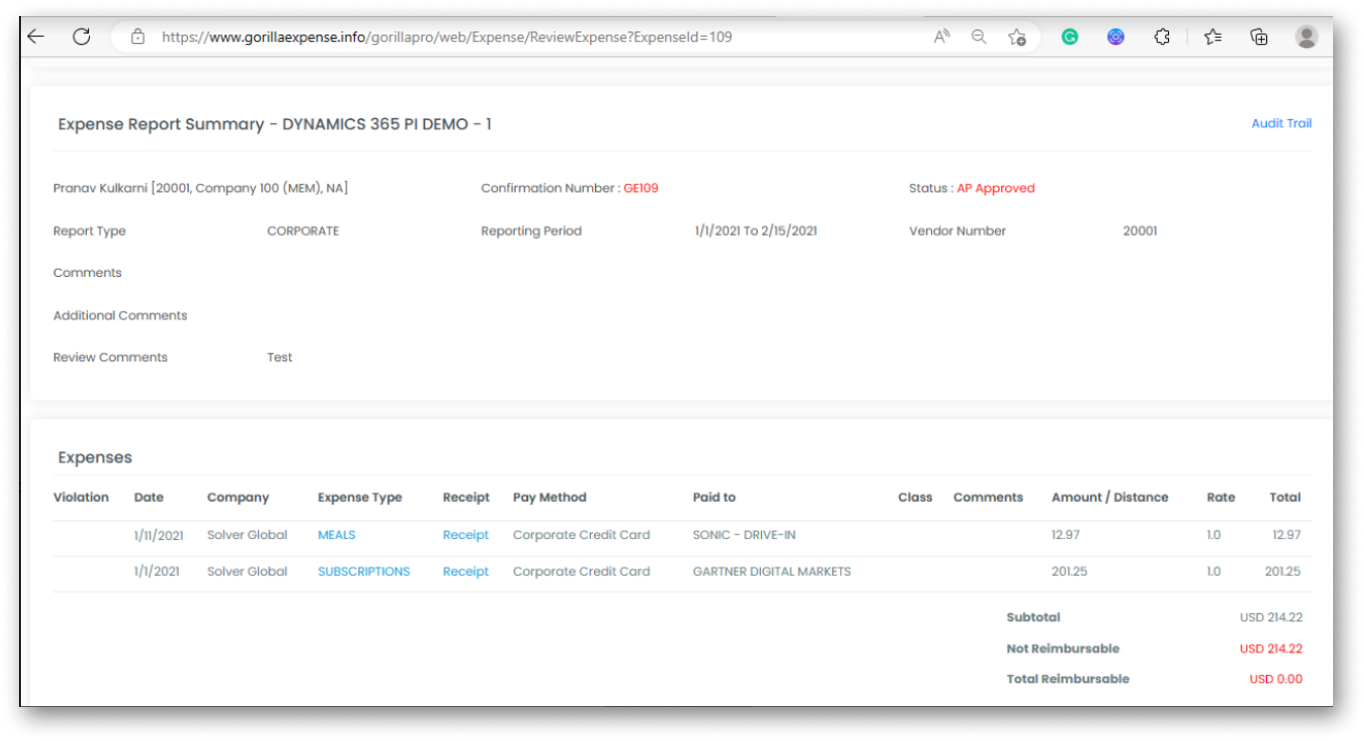Click the Review Comments value Test

coord(280,357)
